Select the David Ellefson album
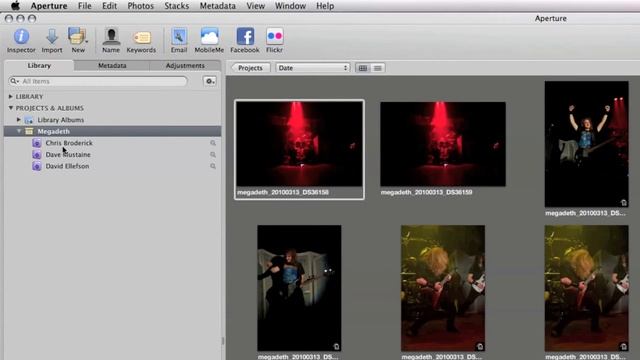This screenshot has height=360, width=640. [67, 166]
